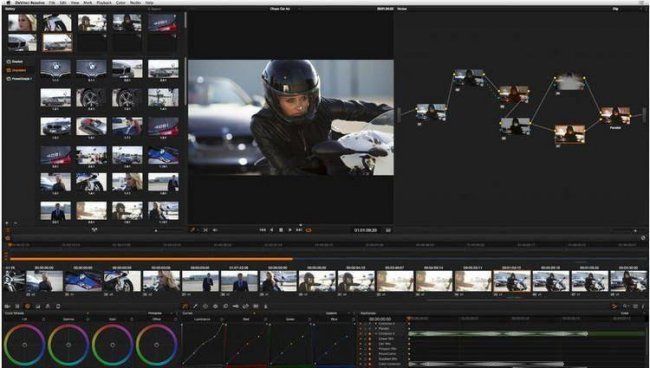Stop viewer playback
Screen dimensions: 650x368
tap(281, 230)
